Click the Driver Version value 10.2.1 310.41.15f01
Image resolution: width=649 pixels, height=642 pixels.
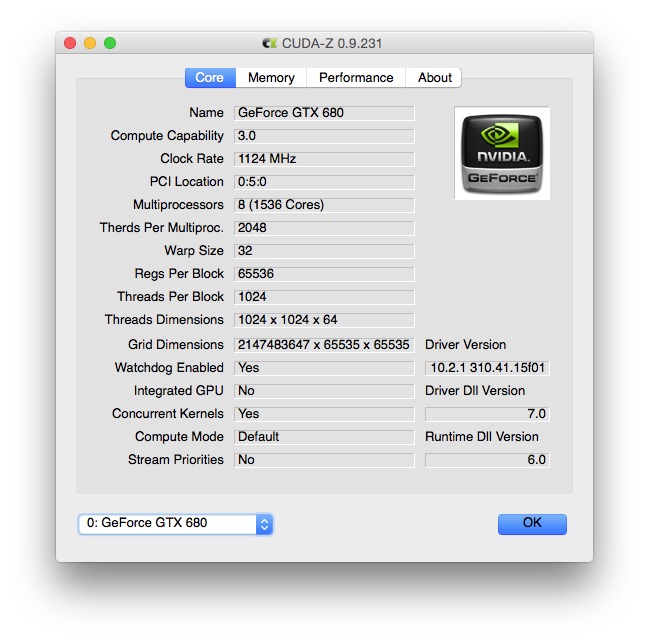click(487, 368)
